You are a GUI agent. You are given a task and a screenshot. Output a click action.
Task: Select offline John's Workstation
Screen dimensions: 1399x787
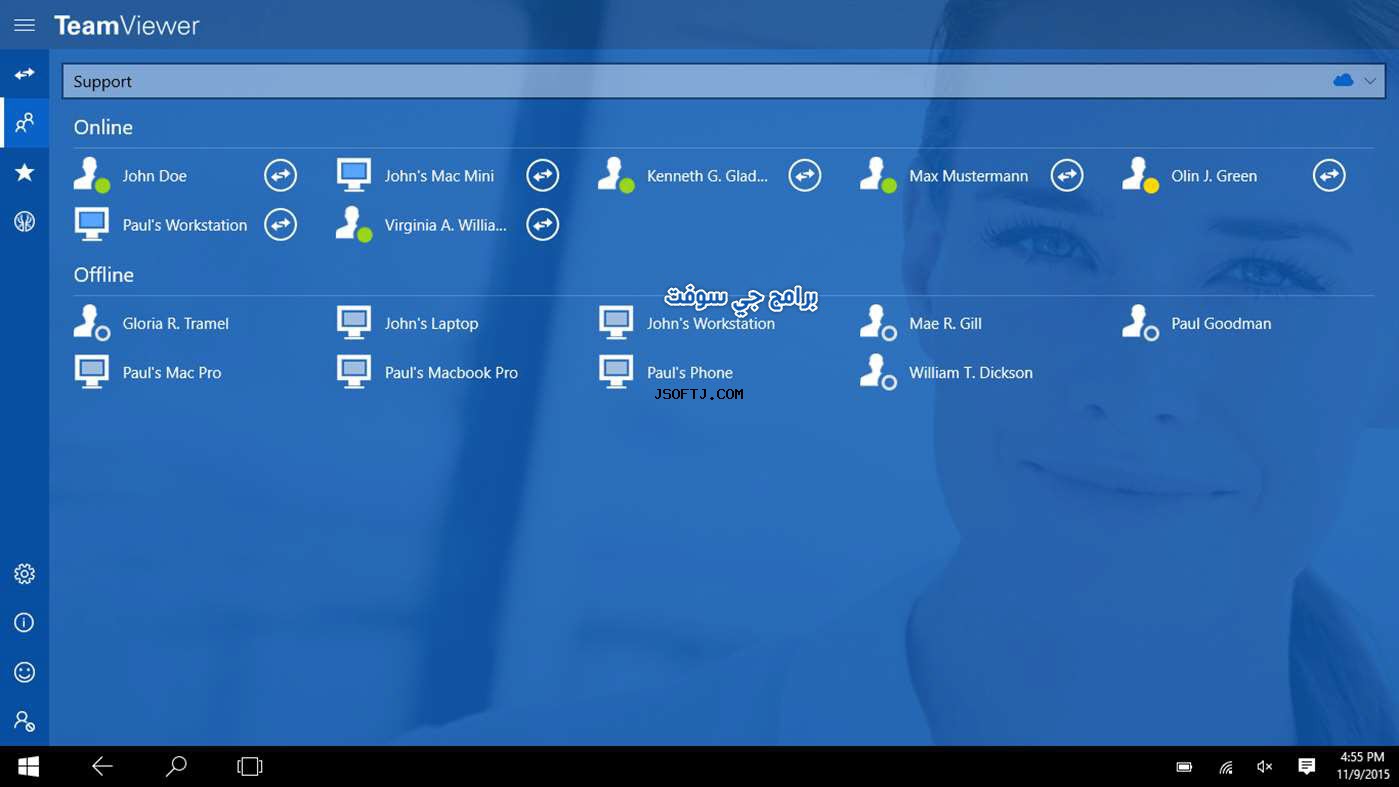(x=710, y=324)
